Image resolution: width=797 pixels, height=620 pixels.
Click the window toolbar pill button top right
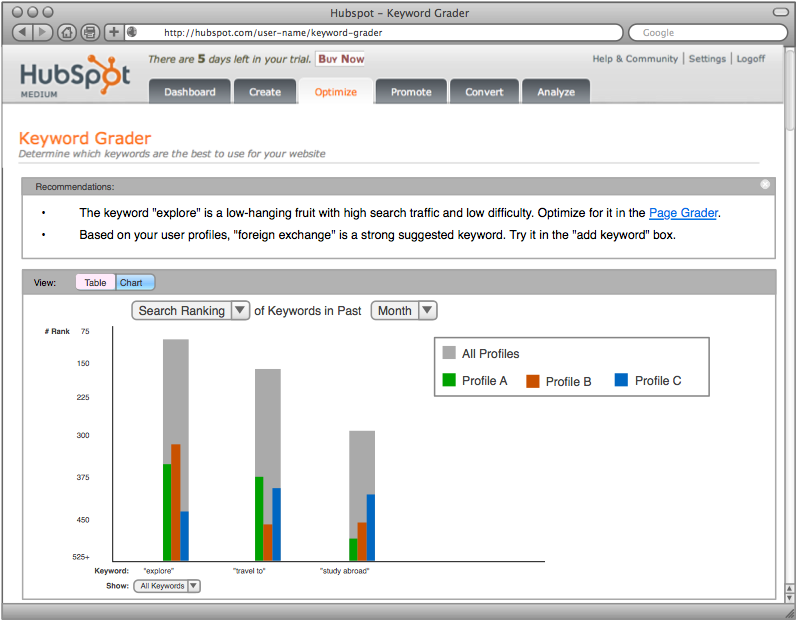pos(781,12)
